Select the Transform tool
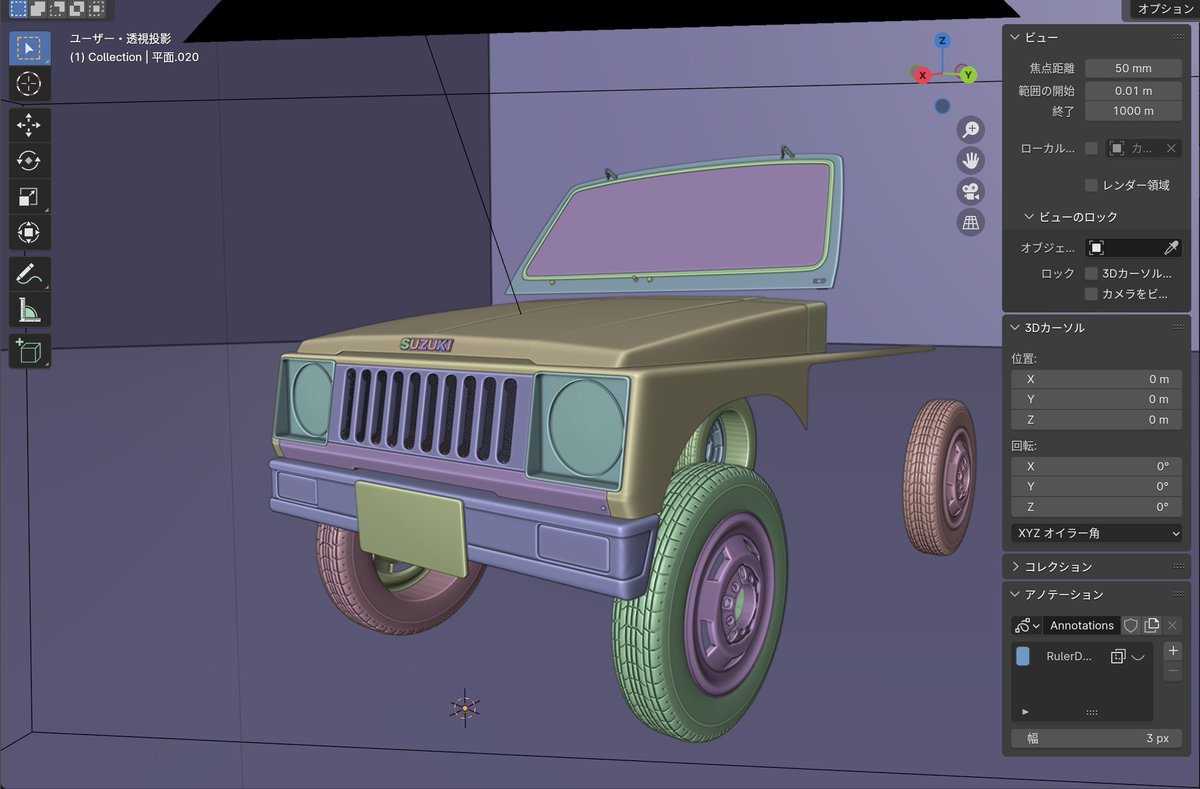1200x789 pixels. coord(29,233)
